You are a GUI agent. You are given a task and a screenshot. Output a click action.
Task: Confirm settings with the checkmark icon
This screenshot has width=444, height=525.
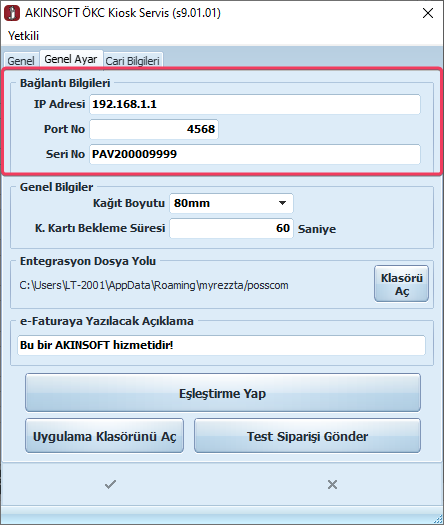[x=110, y=484]
